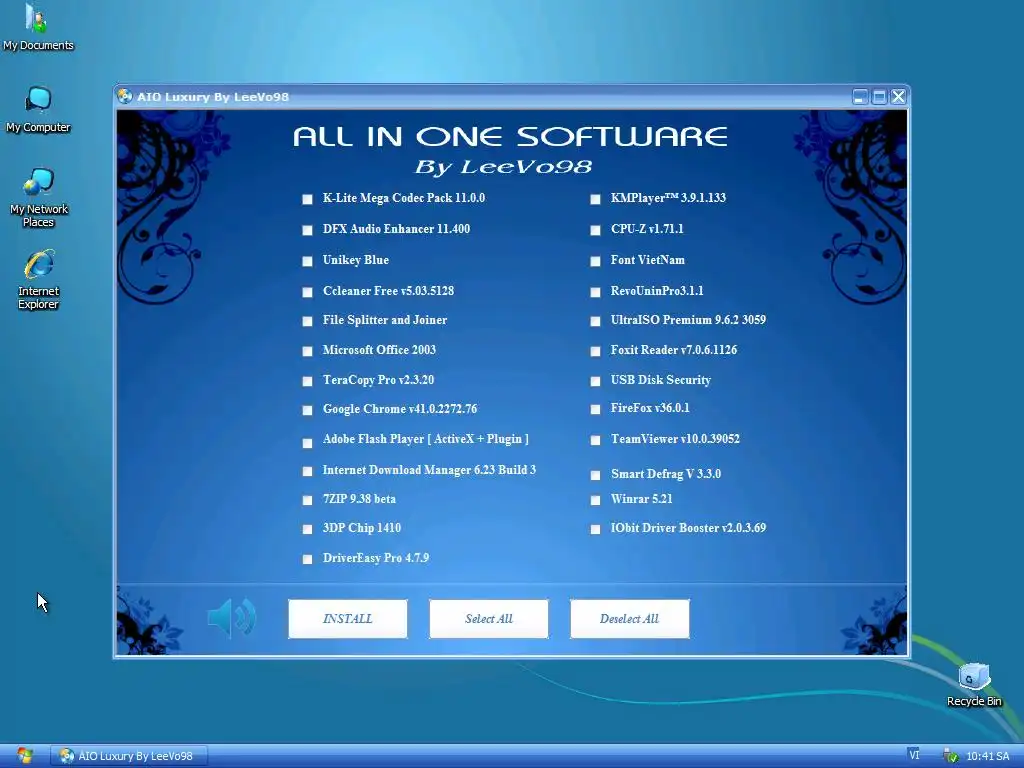Select the Recycle Bin icon
The image size is (1024, 768).
tap(974, 685)
